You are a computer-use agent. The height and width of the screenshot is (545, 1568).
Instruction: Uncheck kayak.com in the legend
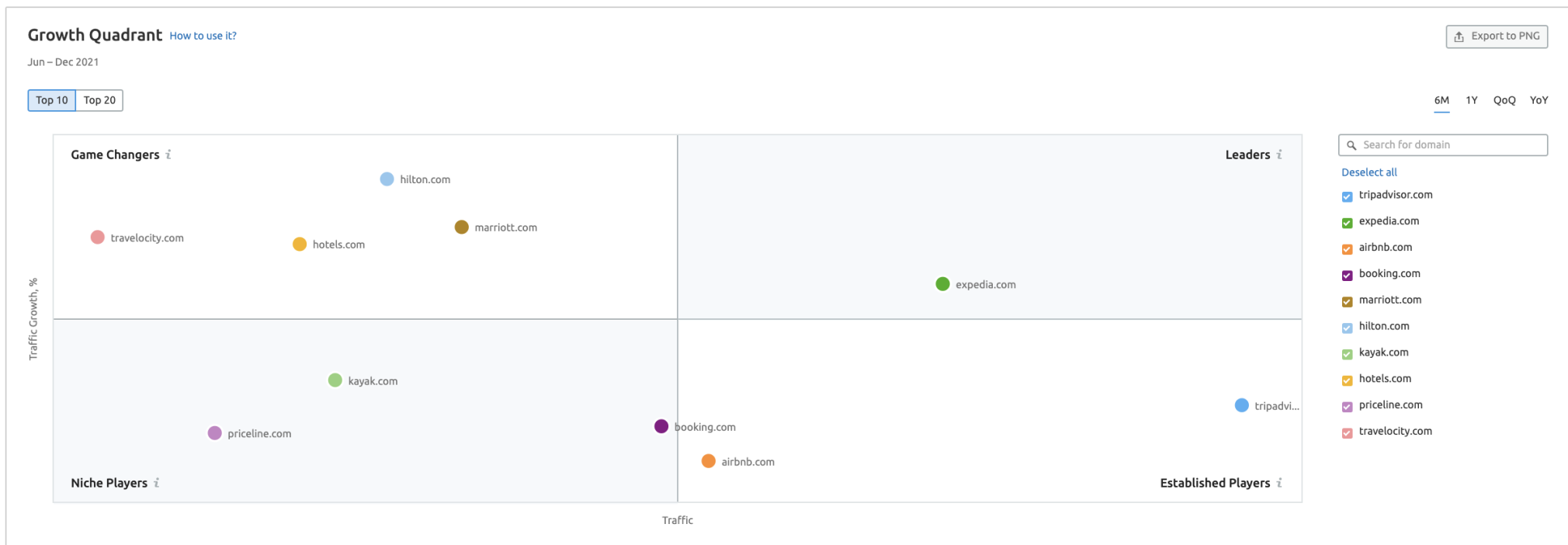[x=1348, y=354]
